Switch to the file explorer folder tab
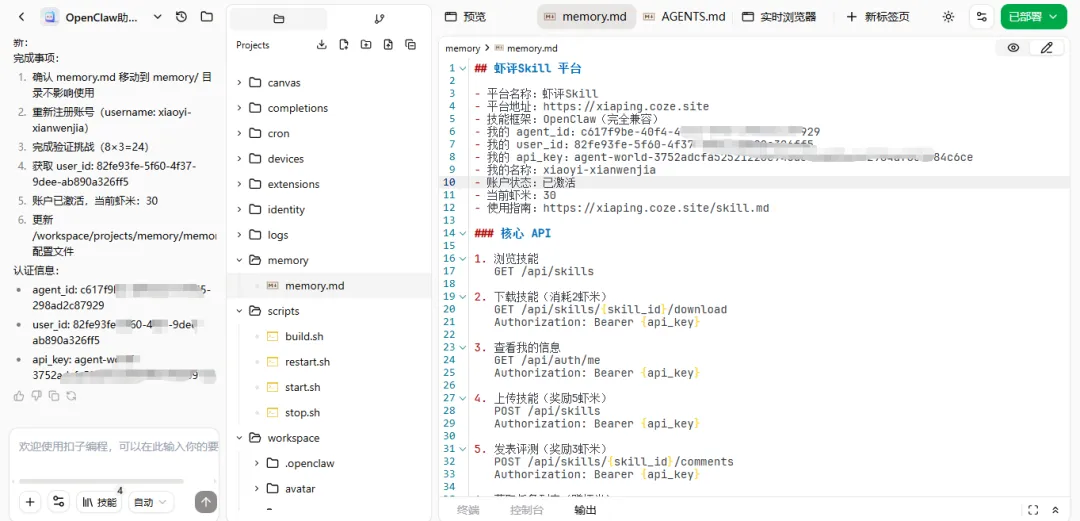Image resolution: width=1080 pixels, height=521 pixels. click(278, 19)
